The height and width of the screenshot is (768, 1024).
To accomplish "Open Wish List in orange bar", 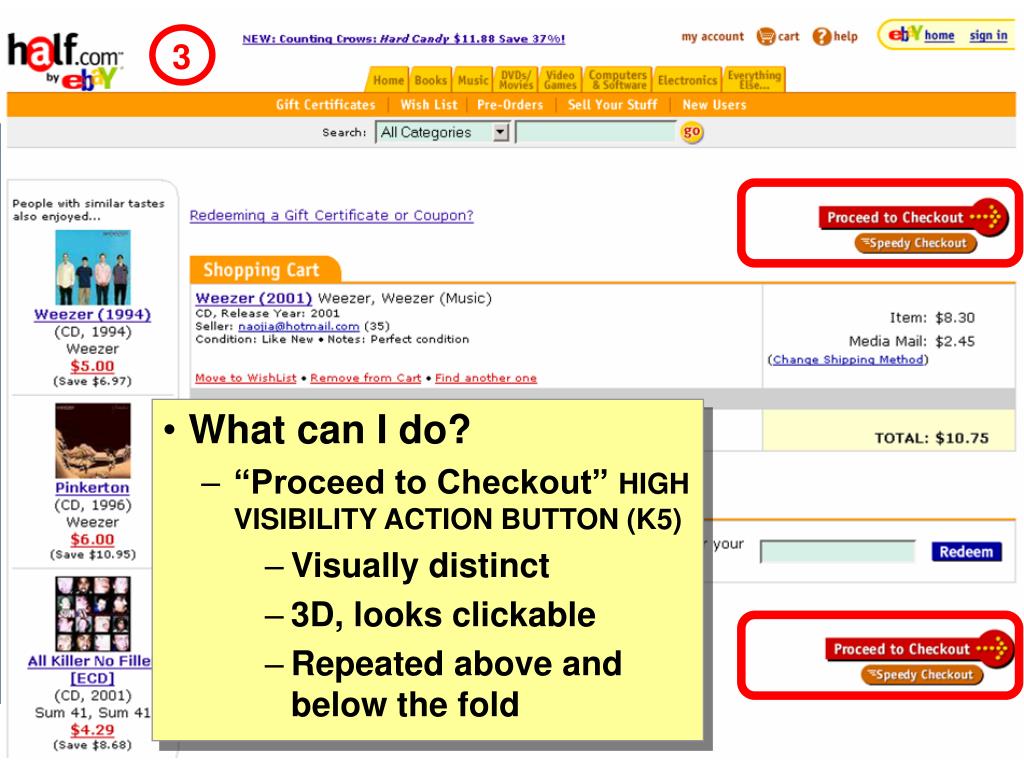I will pyautogui.click(x=429, y=104).
